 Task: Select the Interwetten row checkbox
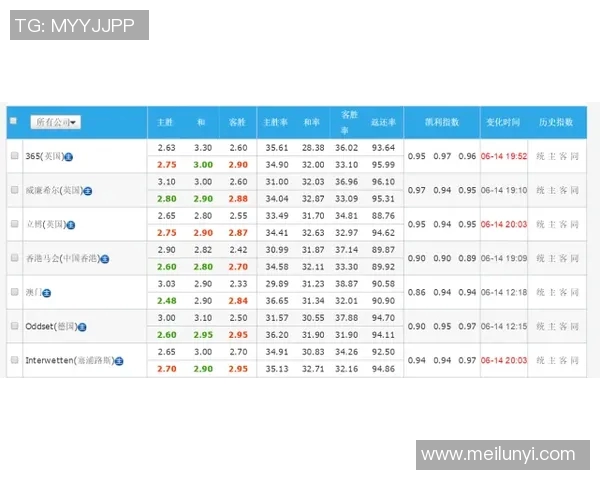pos(14,360)
